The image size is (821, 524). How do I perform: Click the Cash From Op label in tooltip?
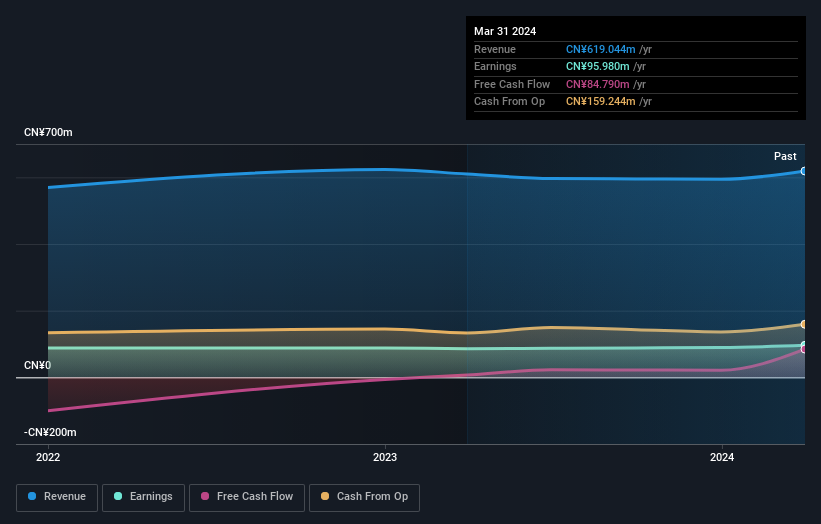[509, 102]
